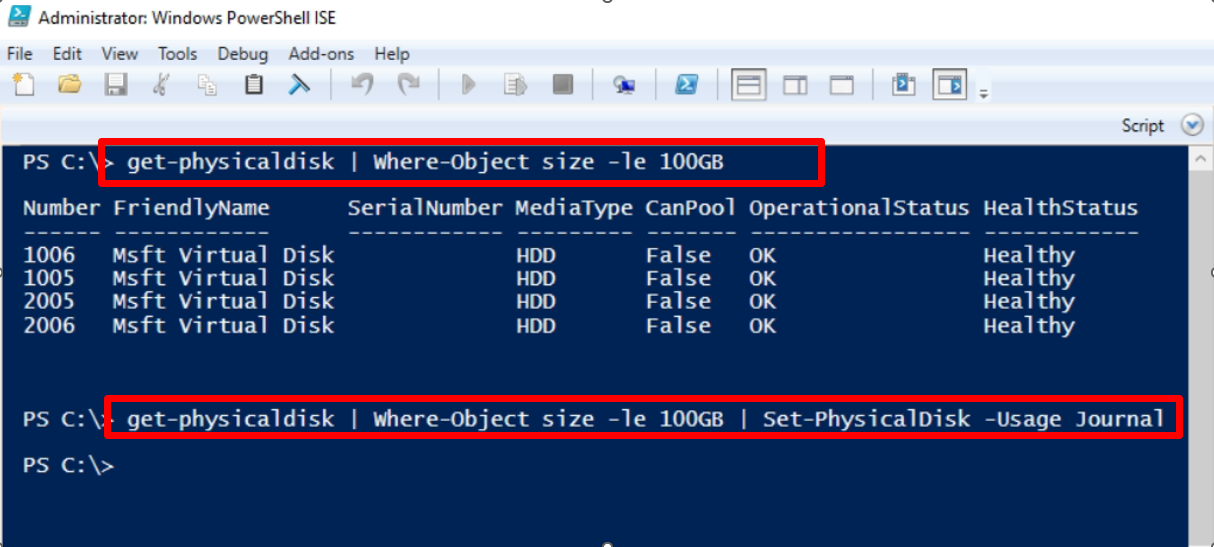The height and width of the screenshot is (547, 1214).
Task: Show Command Window icon
Action: [904, 85]
